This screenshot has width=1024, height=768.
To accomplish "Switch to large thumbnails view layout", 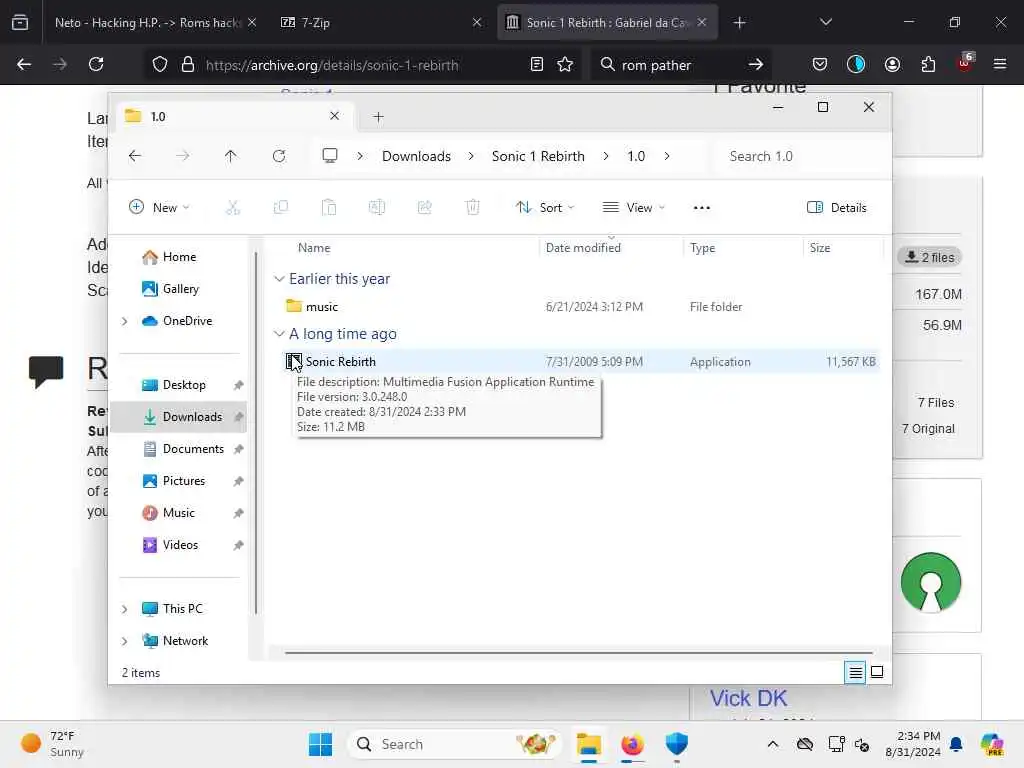I will (877, 672).
